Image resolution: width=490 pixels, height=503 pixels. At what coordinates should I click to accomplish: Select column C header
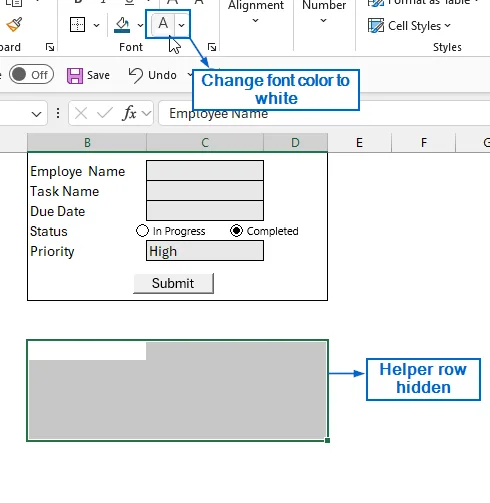205,143
